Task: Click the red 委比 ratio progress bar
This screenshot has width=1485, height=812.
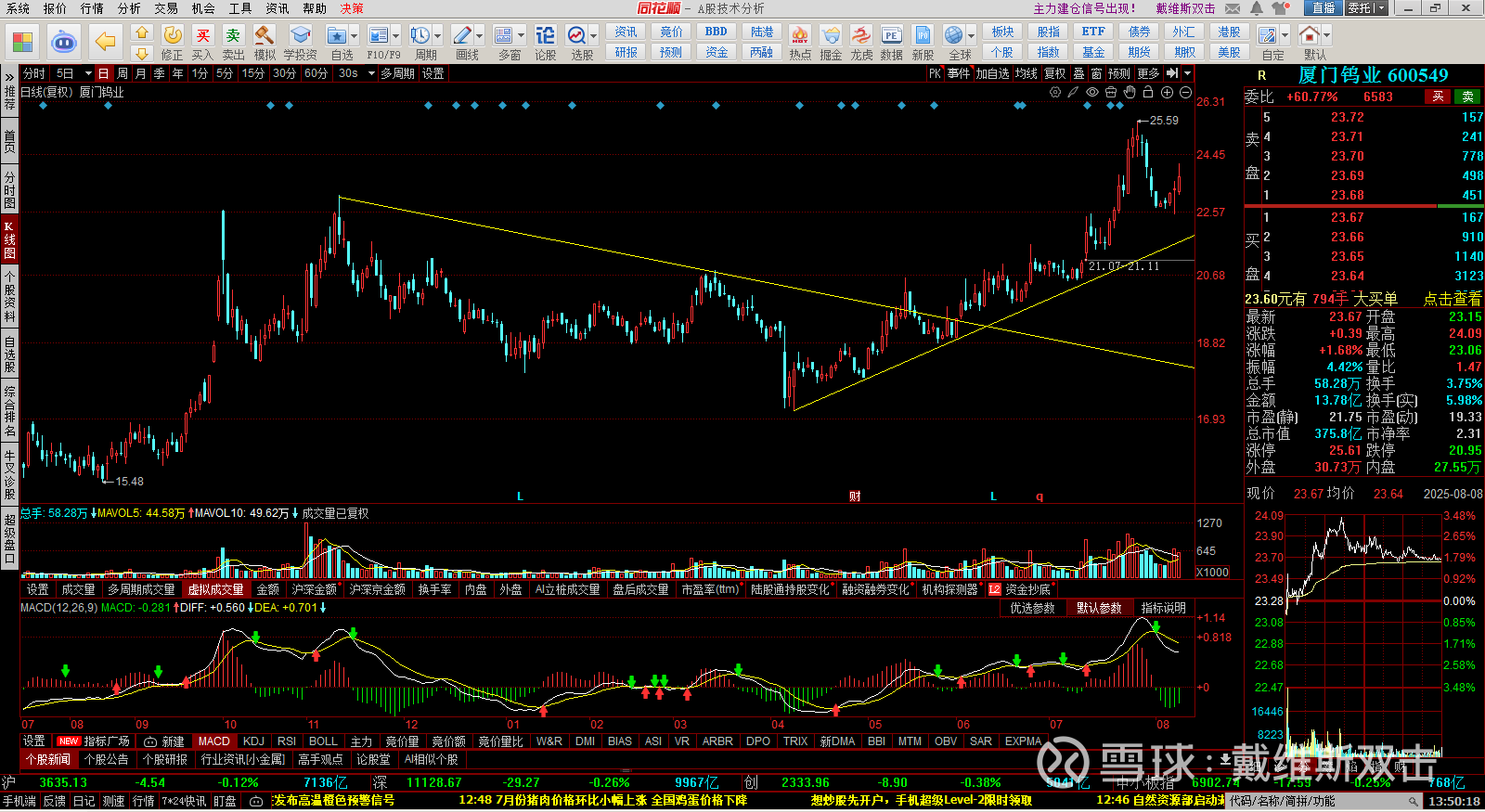Action: pyautogui.click(x=1341, y=205)
